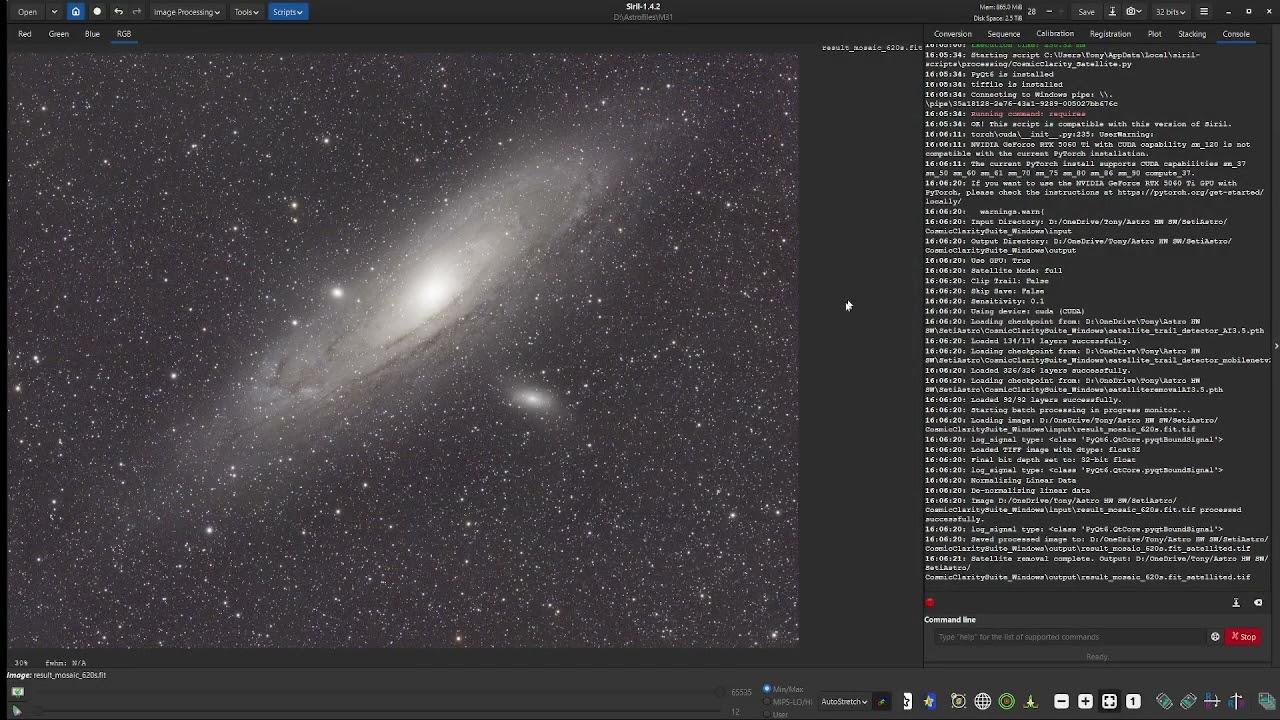Click the M31 galaxy image preview
Screen dimensions: 1280x720
(403, 350)
